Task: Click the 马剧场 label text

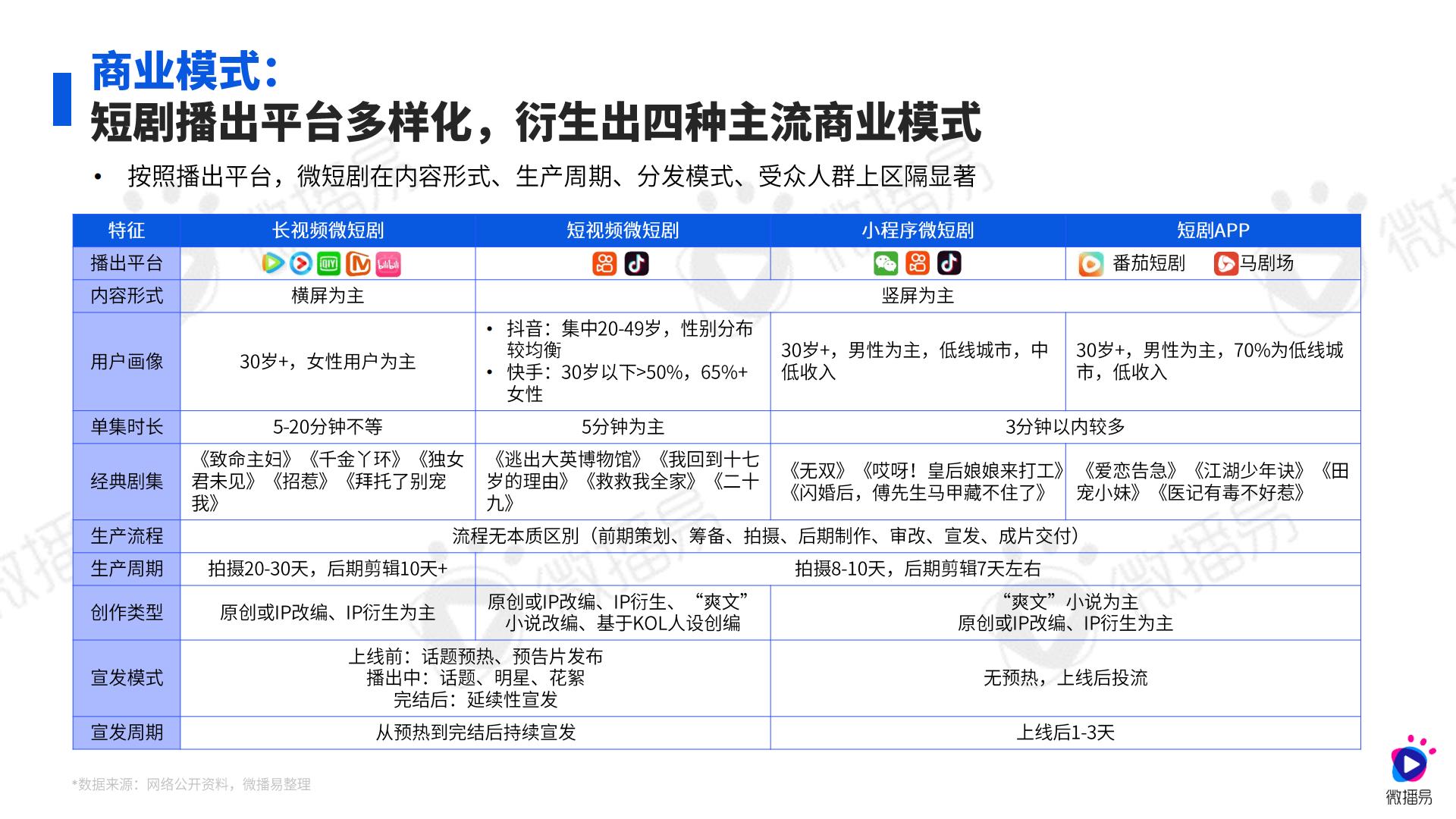Action: (1266, 263)
